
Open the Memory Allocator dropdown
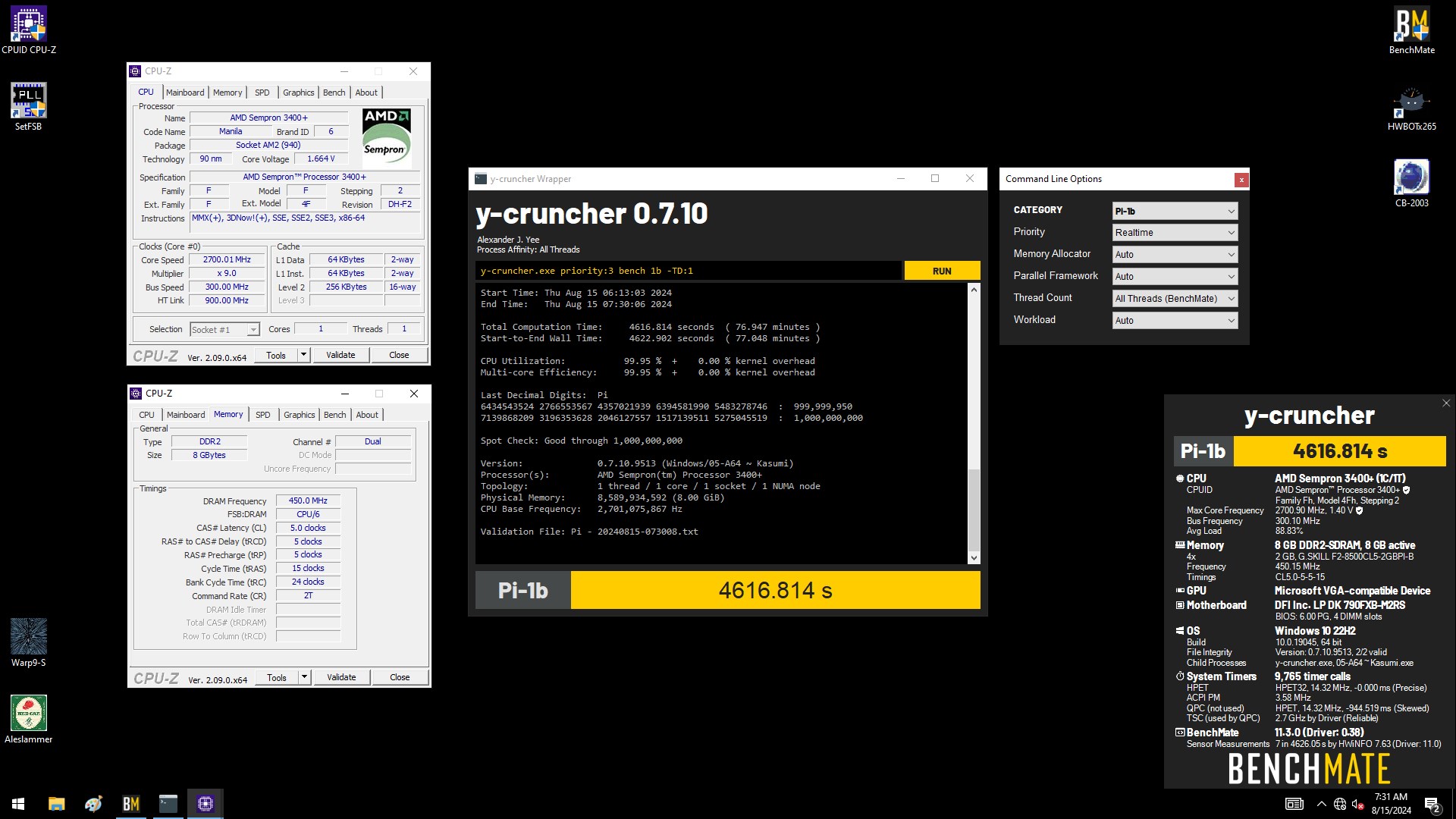[1175, 255]
